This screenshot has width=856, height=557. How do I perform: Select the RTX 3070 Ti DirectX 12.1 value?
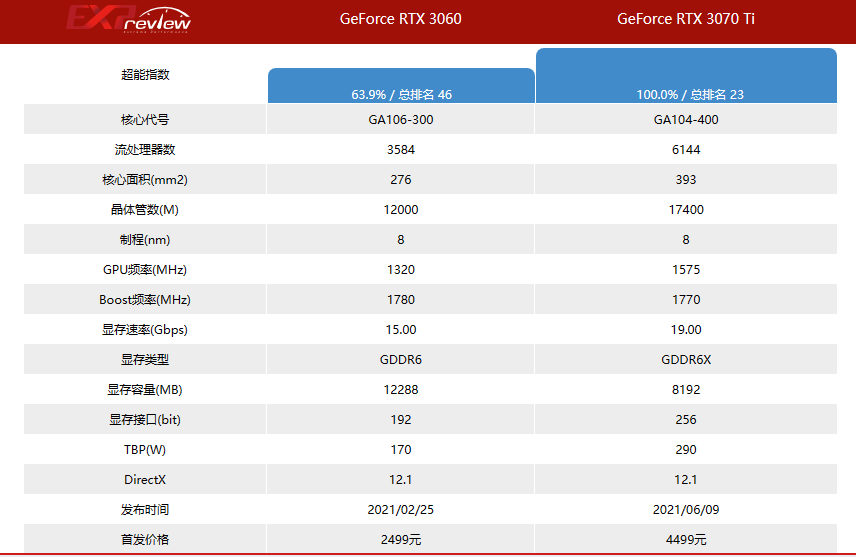click(x=686, y=480)
